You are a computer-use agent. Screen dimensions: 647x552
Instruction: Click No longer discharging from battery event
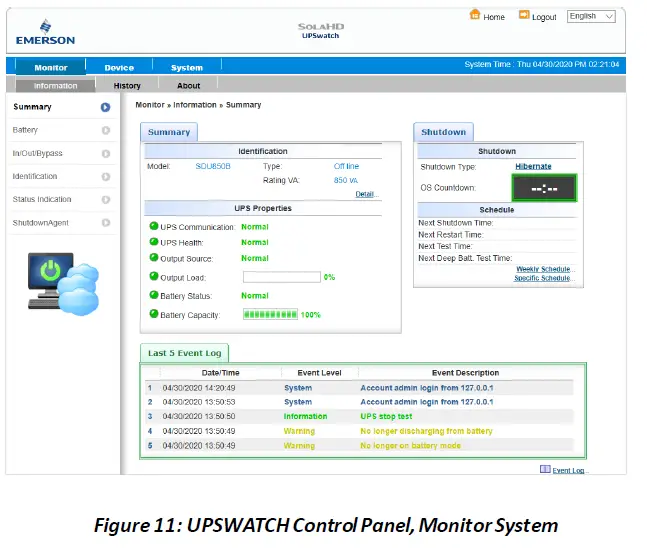pos(426,431)
